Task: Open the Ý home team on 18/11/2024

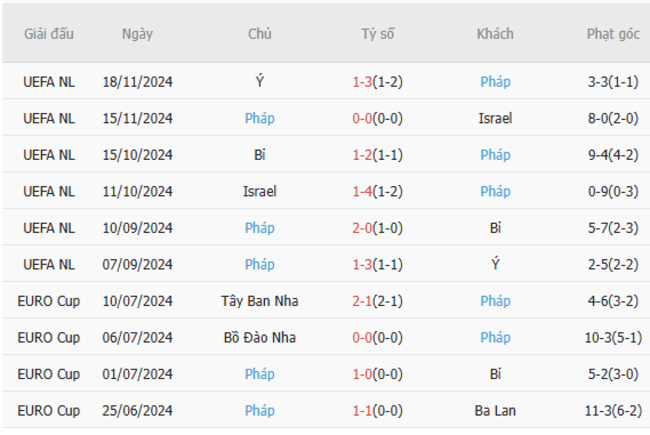Action: click(259, 82)
